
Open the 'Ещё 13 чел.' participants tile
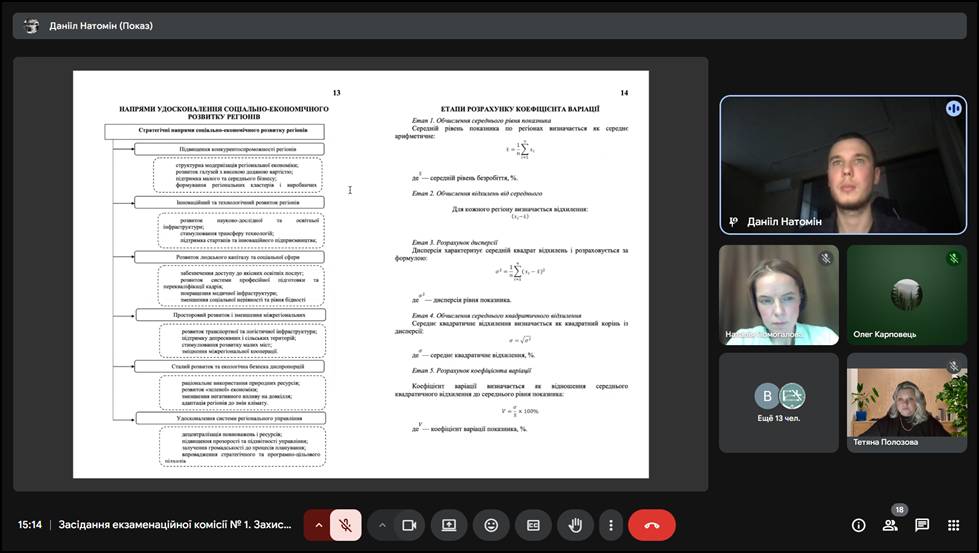[x=778, y=402]
